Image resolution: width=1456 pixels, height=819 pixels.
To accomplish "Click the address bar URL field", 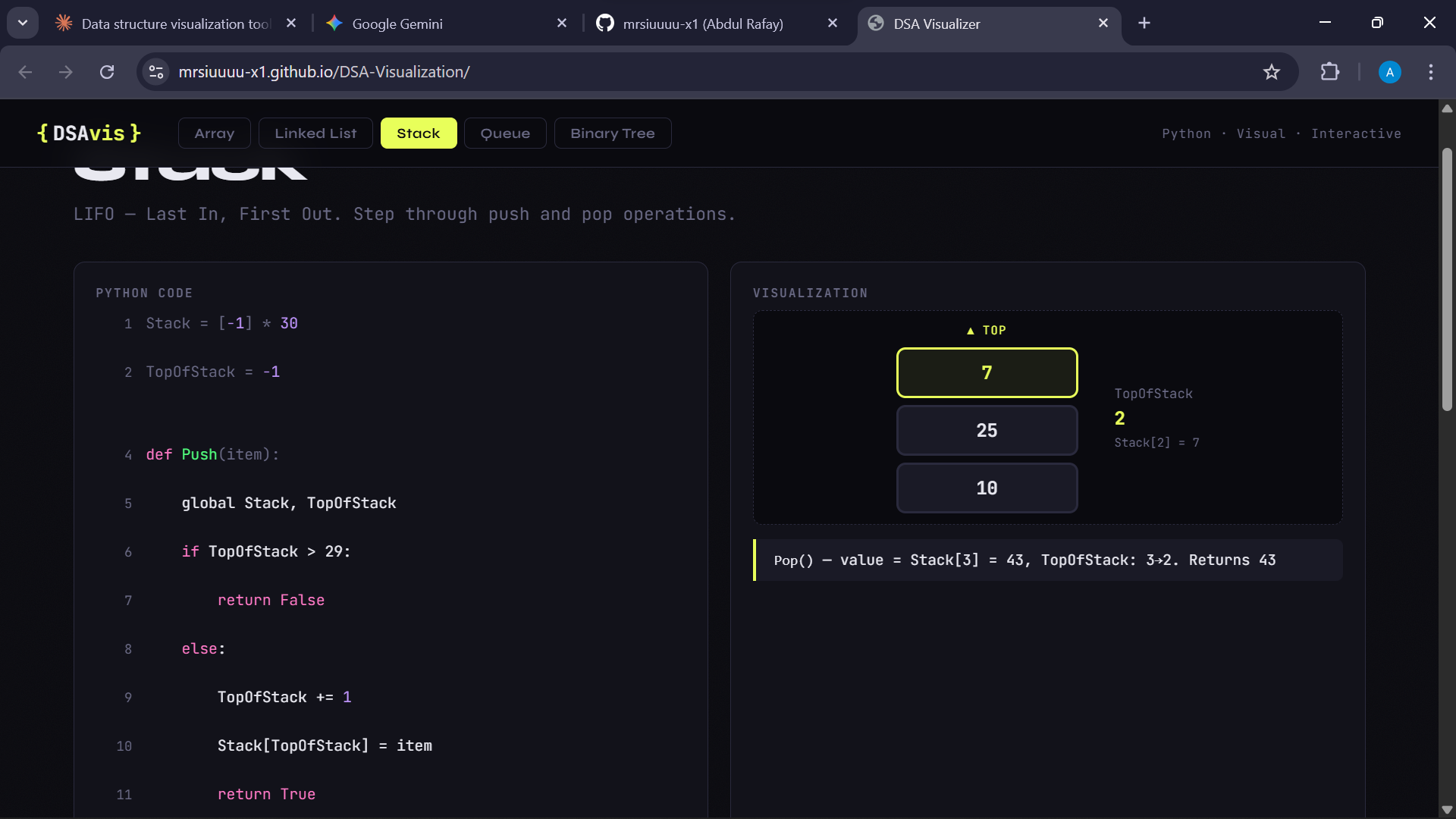I will tap(682, 72).
